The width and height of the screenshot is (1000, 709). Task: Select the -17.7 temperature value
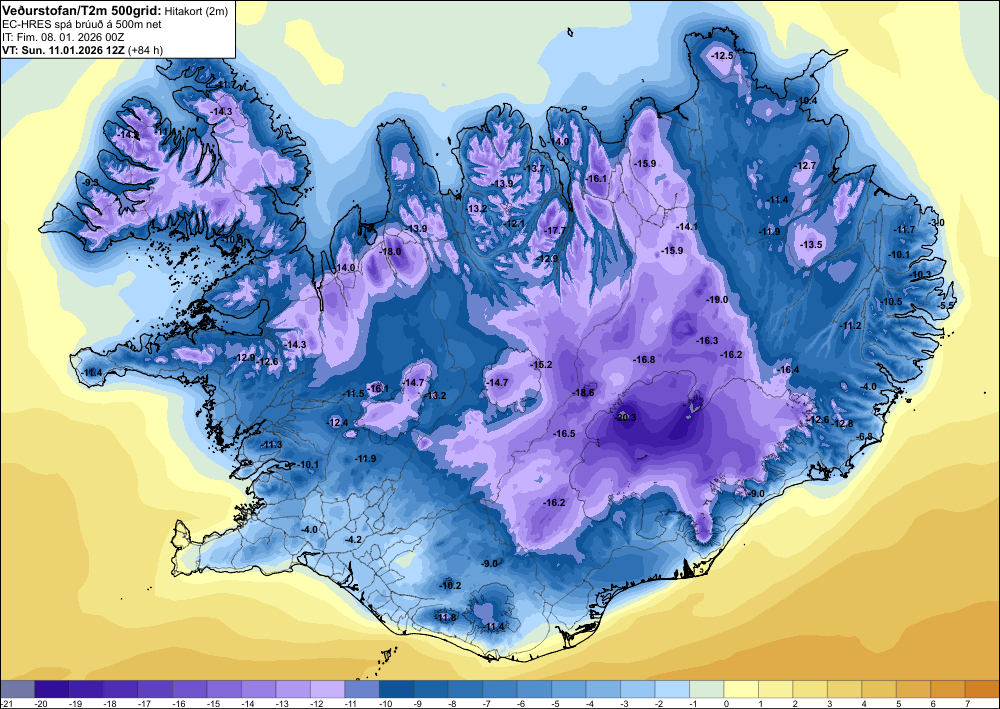point(555,230)
